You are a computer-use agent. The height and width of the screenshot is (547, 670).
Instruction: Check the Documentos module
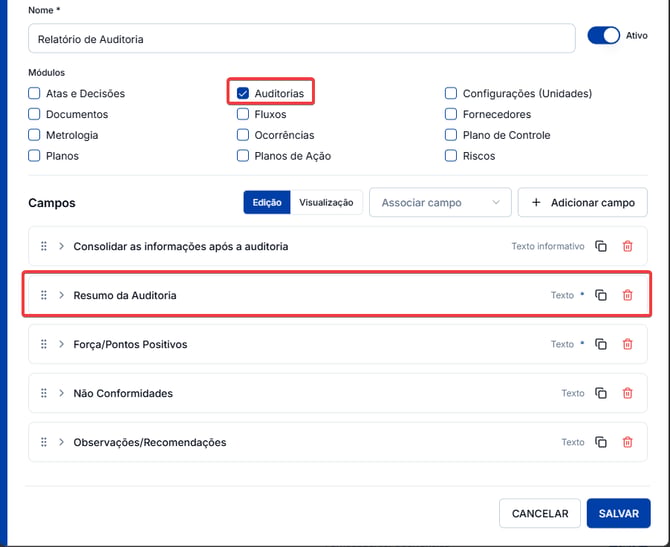point(34,114)
